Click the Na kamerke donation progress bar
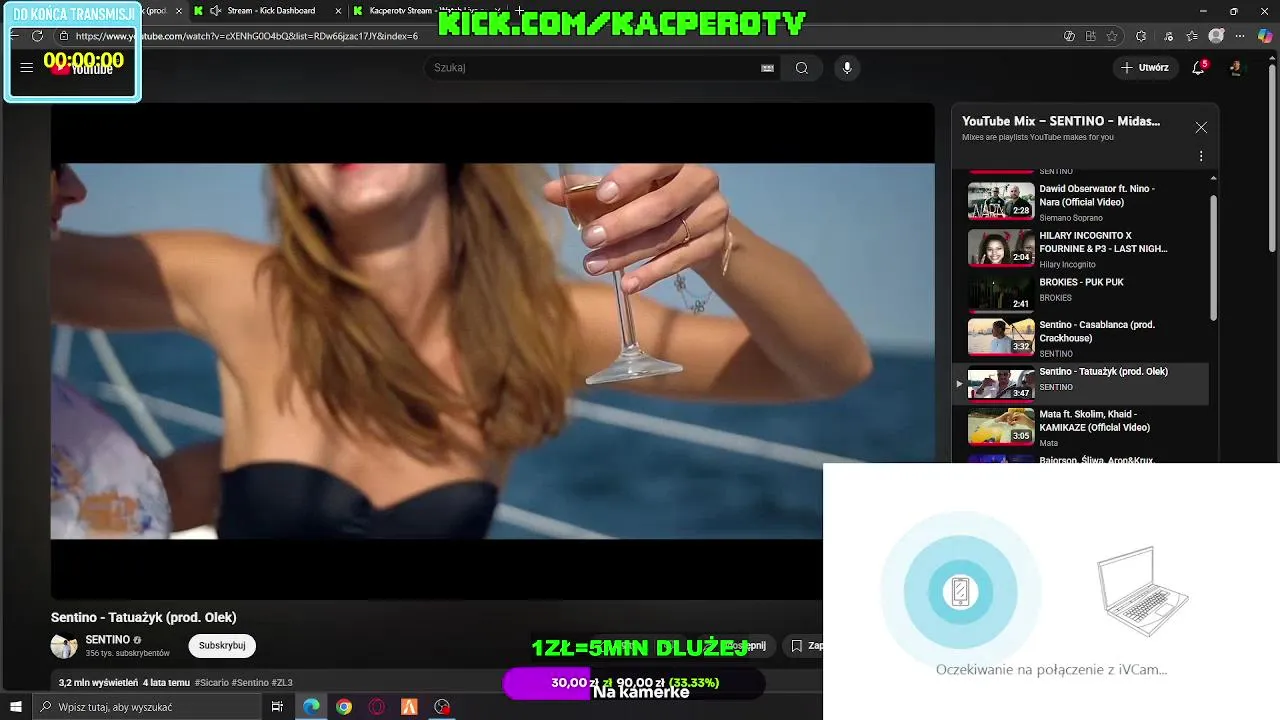 tap(634, 684)
